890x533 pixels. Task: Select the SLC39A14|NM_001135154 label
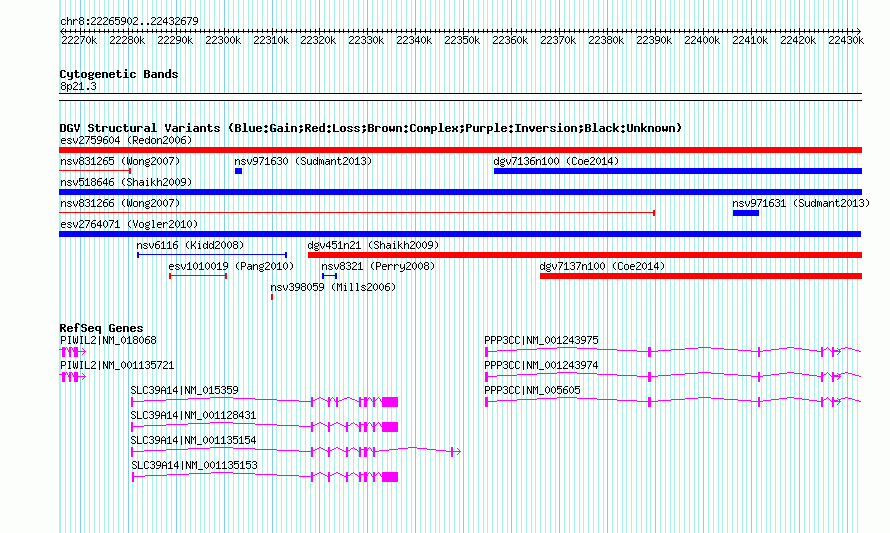click(194, 440)
